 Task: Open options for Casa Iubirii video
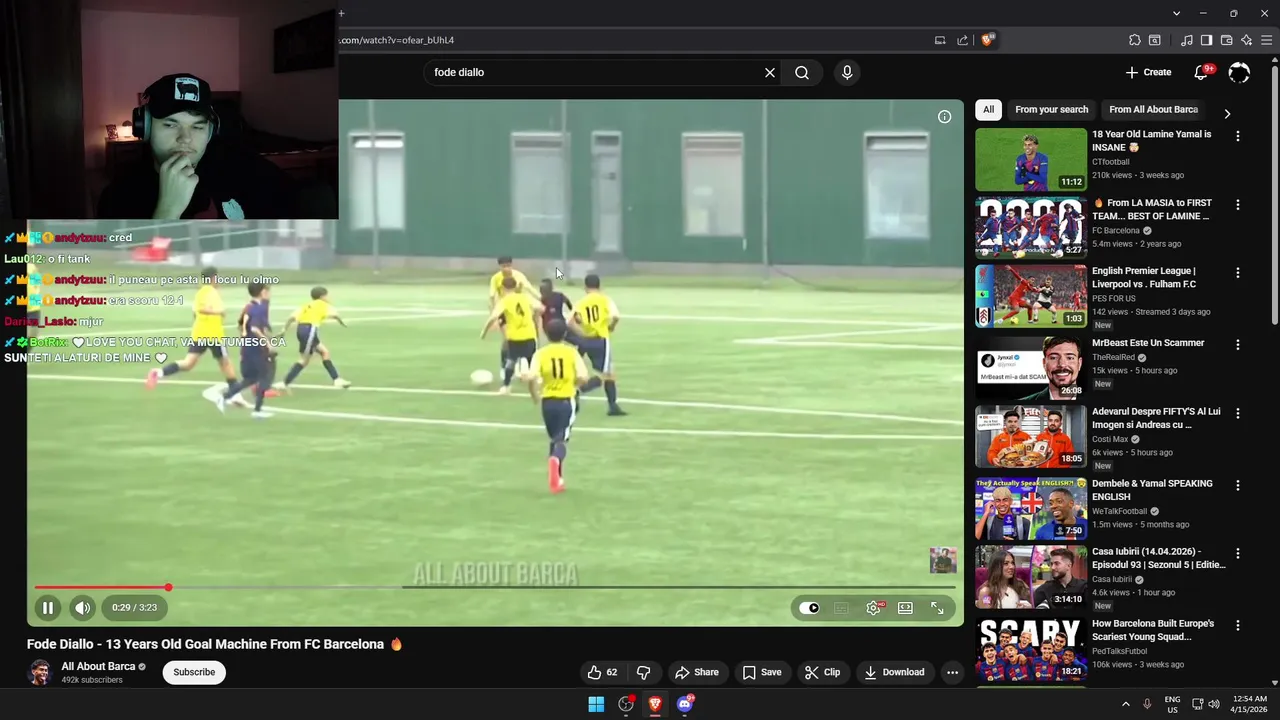pos(1238,553)
